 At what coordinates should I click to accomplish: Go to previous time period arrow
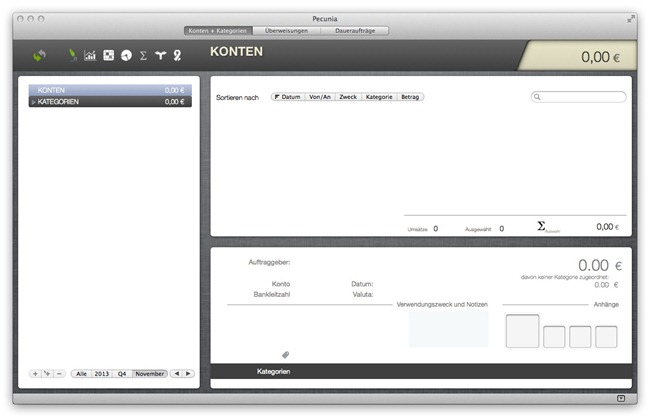(x=176, y=373)
